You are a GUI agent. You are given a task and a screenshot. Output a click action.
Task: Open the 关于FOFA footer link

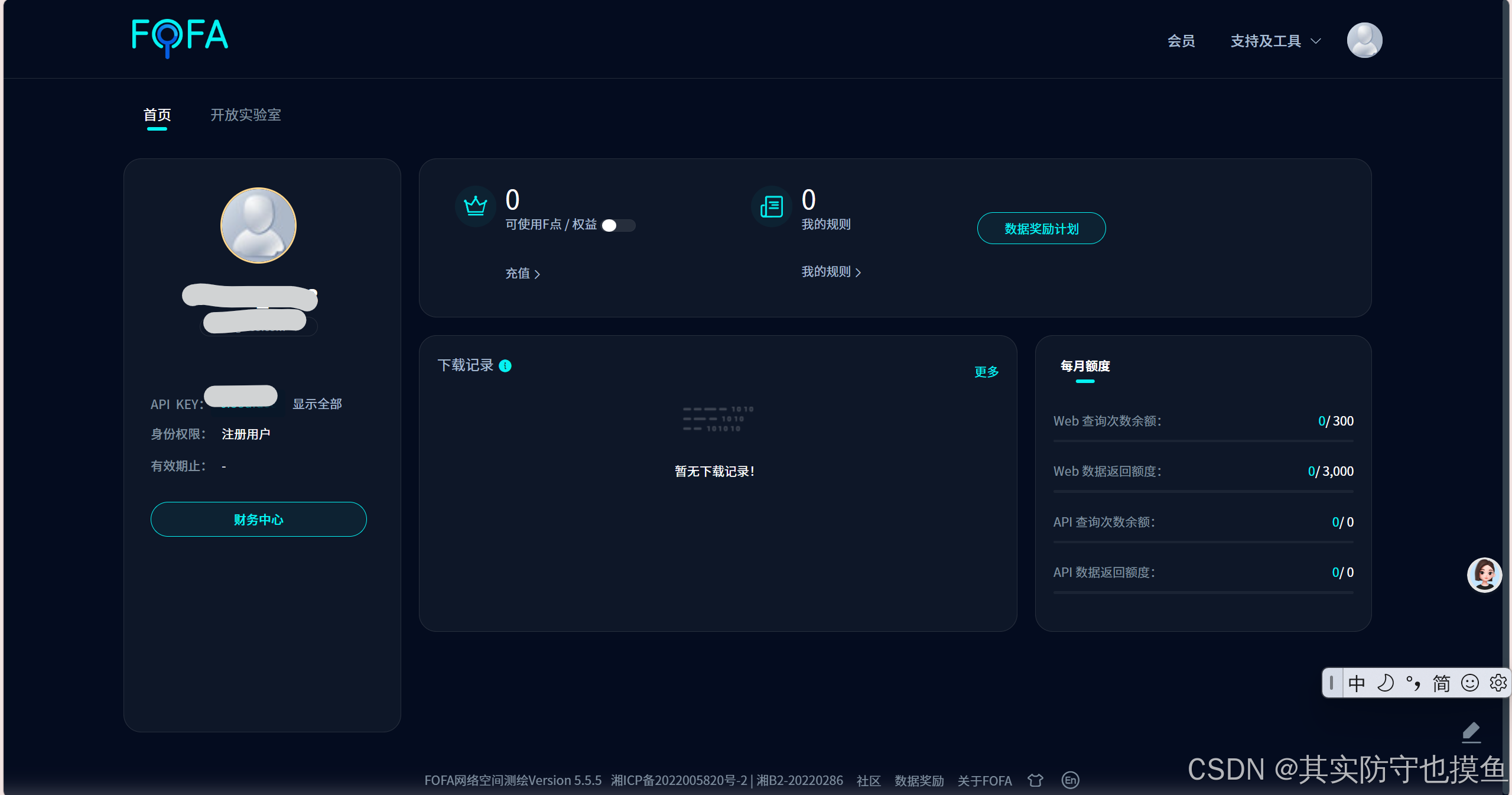point(985,781)
